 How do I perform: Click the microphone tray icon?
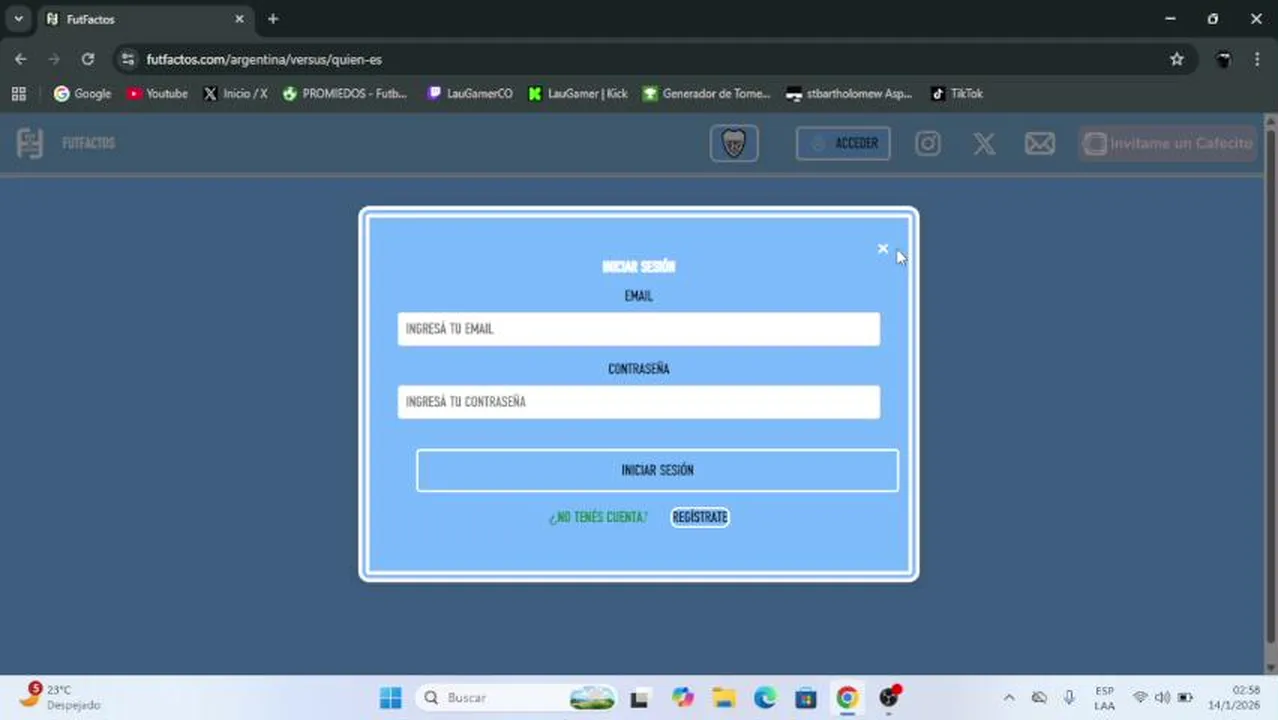(1069, 697)
